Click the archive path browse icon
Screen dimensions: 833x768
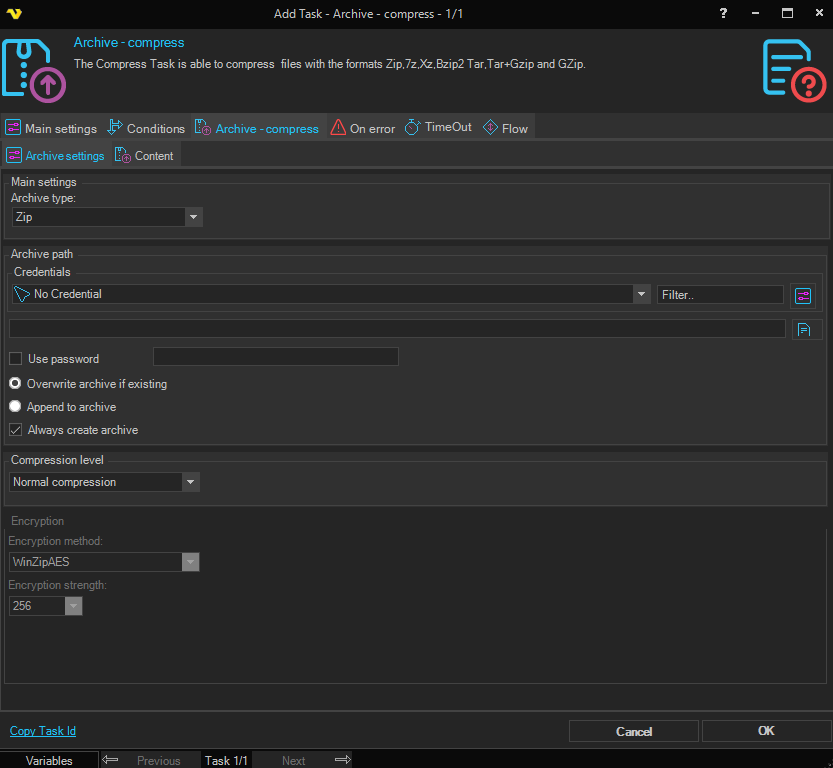[806, 329]
